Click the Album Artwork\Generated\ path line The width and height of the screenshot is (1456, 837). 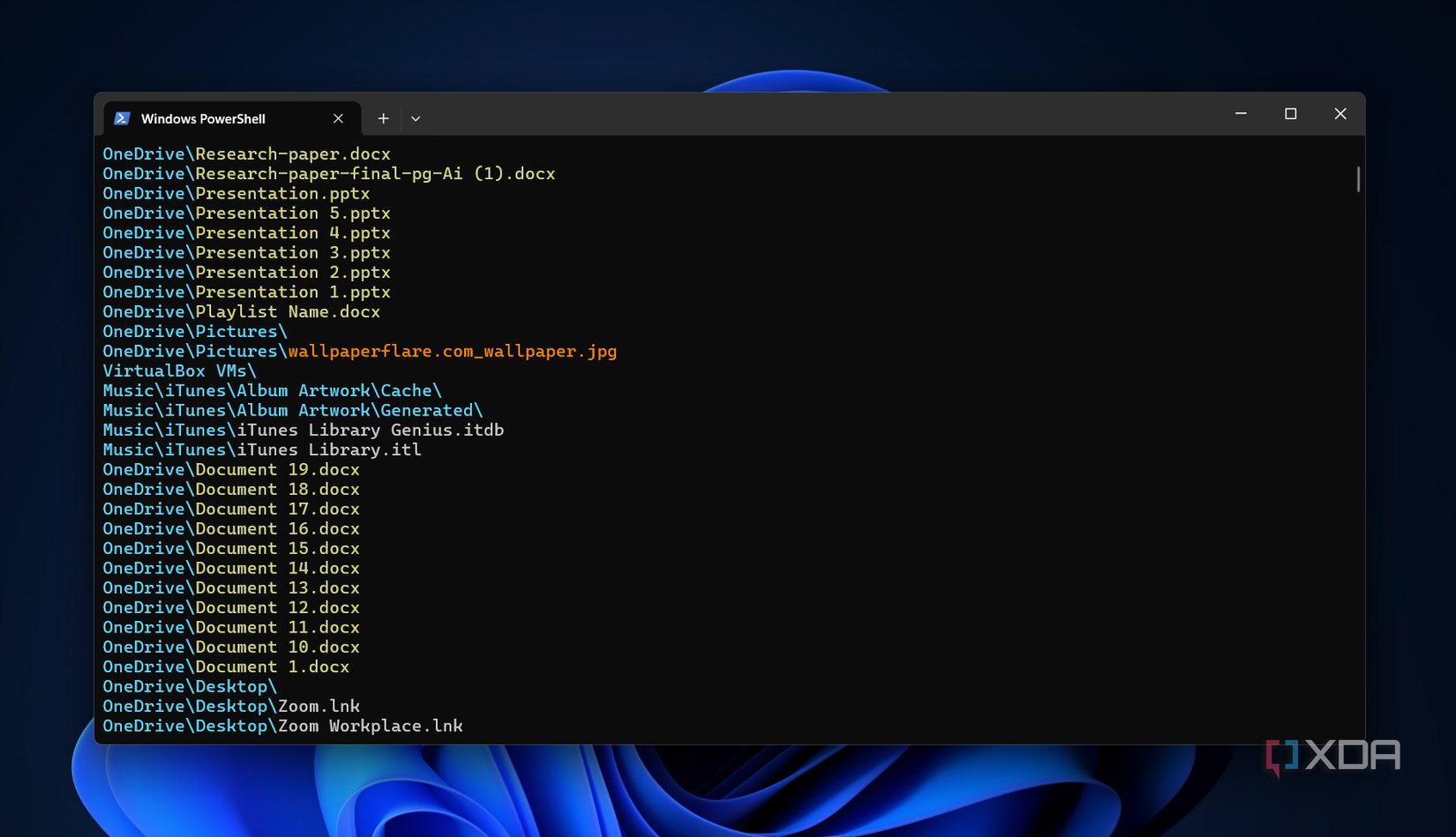pos(293,410)
